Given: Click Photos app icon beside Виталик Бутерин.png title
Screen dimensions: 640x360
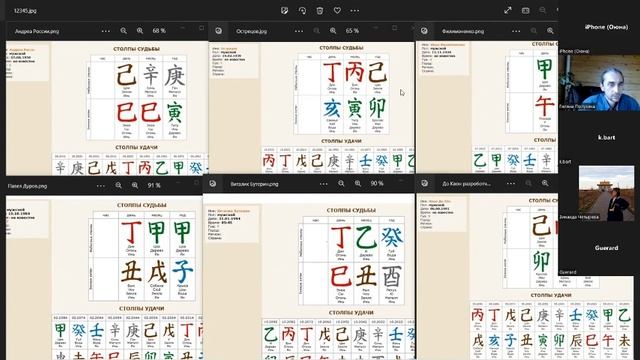Looking at the screenshot, I should click(x=213, y=184).
